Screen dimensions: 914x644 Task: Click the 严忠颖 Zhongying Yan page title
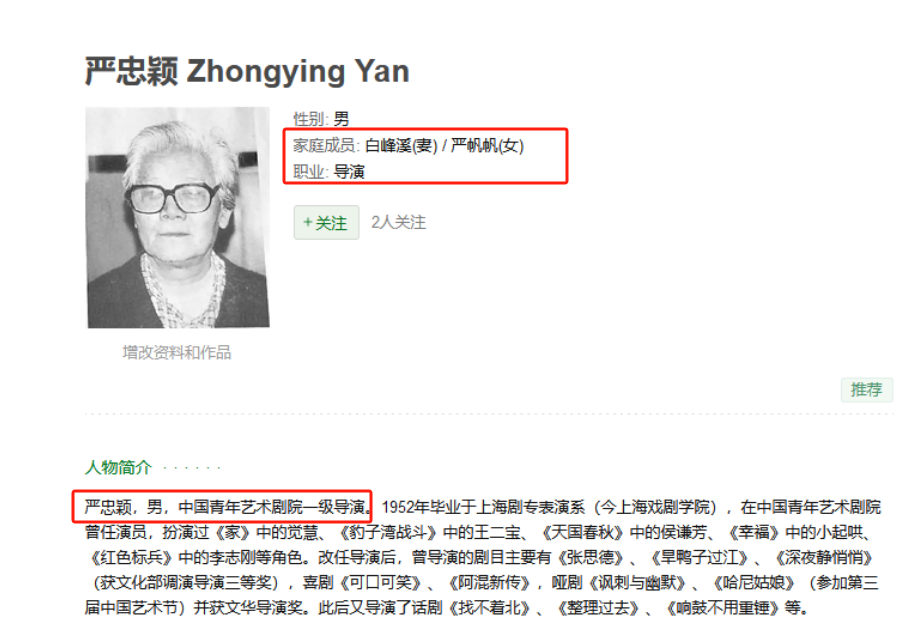pyautogui.click(x=247, y=72)
